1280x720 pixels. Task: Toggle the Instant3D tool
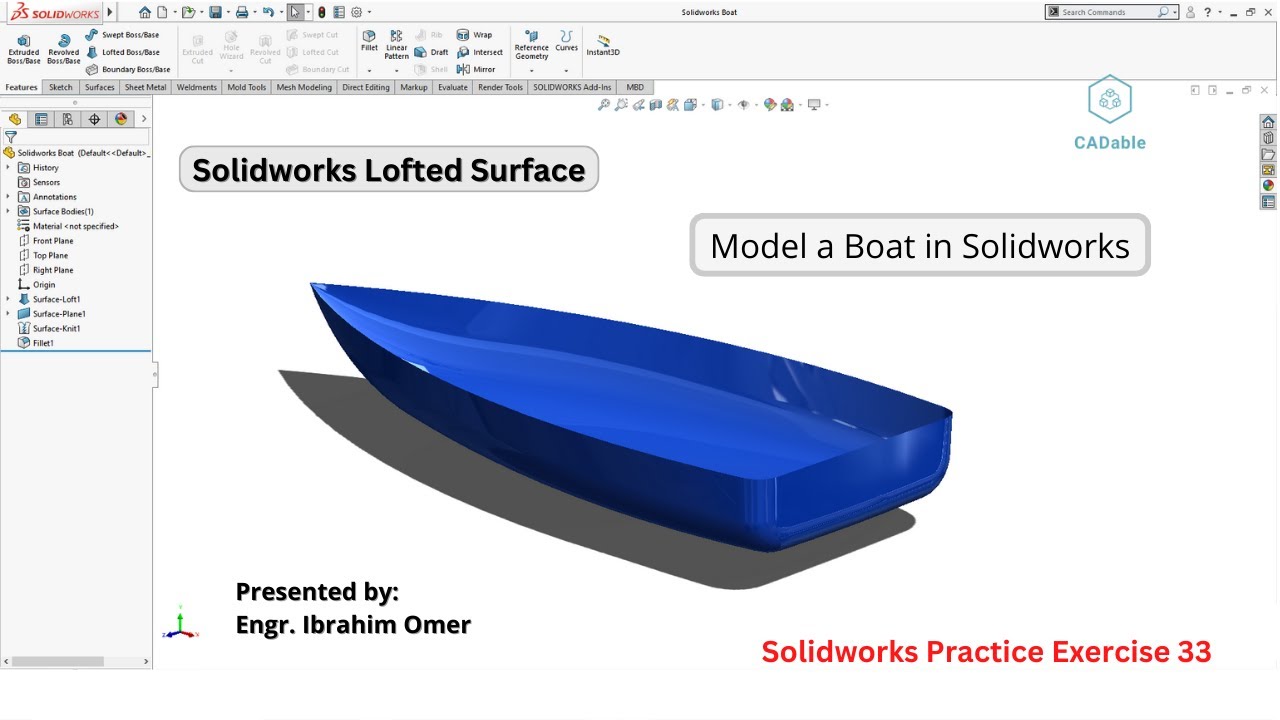pyautogui.click(x=603, y=45)
